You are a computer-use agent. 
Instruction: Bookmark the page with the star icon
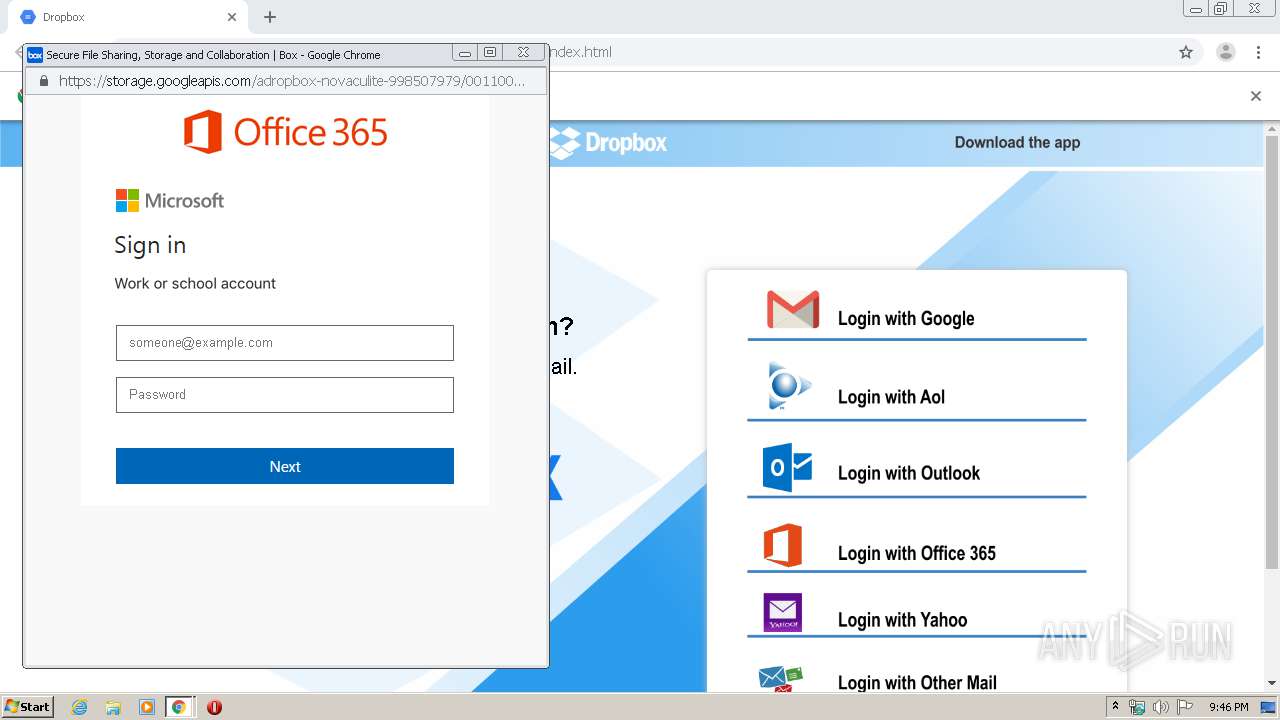coord(1186,52)
